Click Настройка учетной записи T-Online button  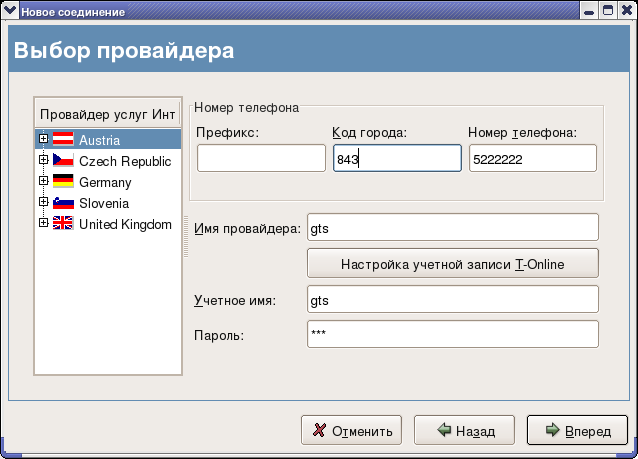(x=453, y=263)
